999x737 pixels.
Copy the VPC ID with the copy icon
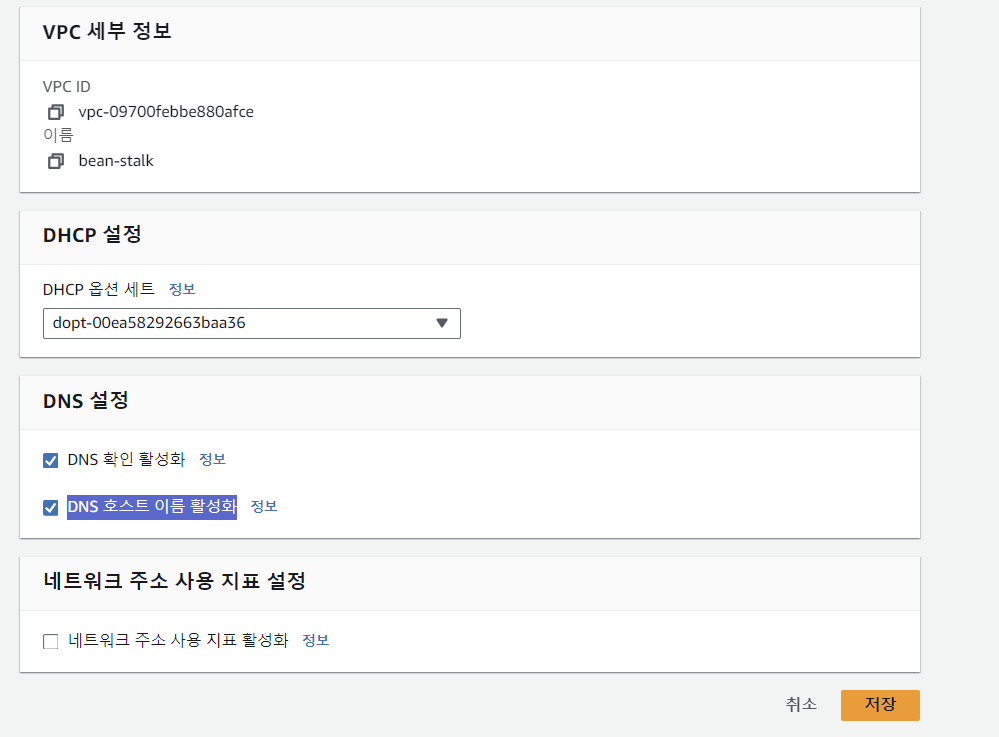(x=56, y=112)
